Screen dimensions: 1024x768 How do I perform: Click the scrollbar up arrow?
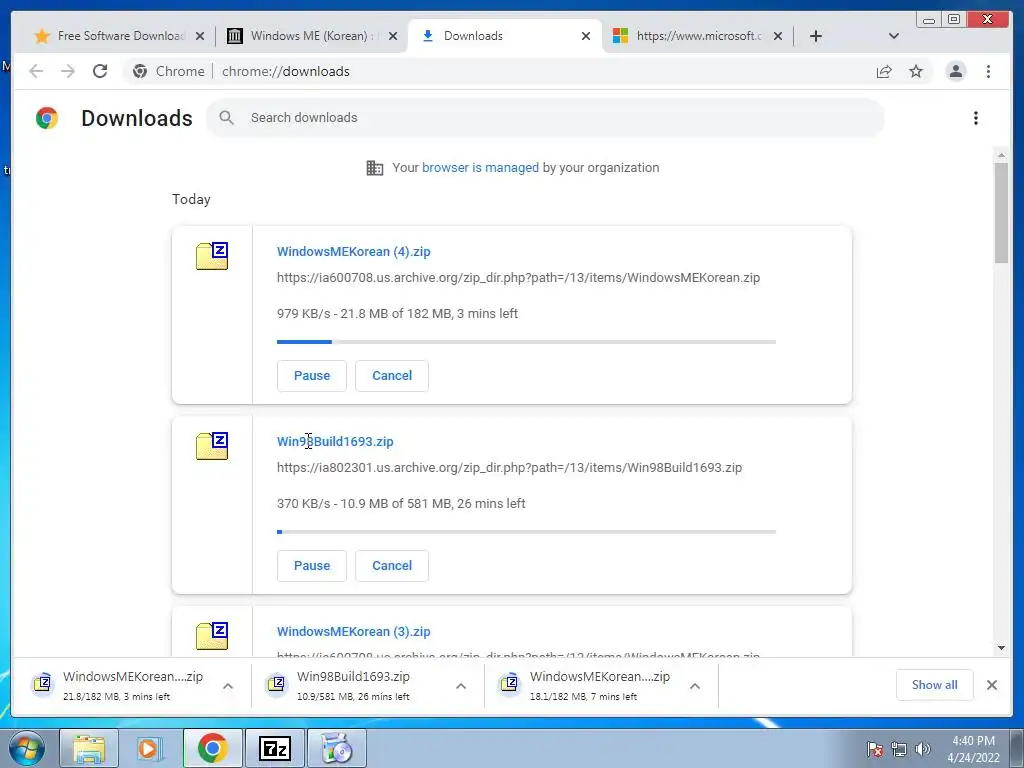(1001, 155)
